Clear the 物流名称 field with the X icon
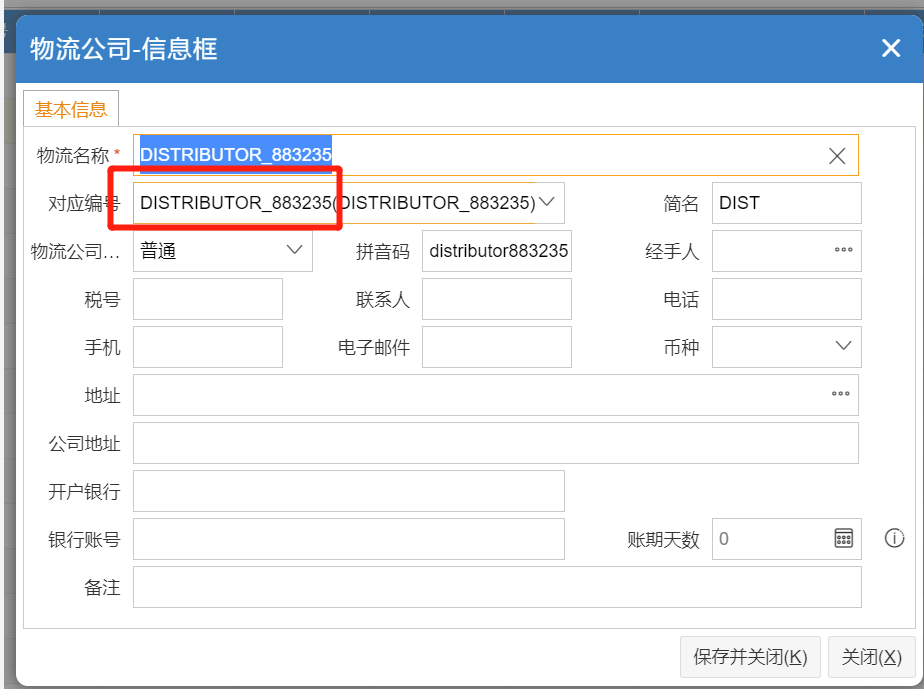Image resolution: width=924 pixels, height=689 pixels. pyautogui.click(x=837, y=156)
